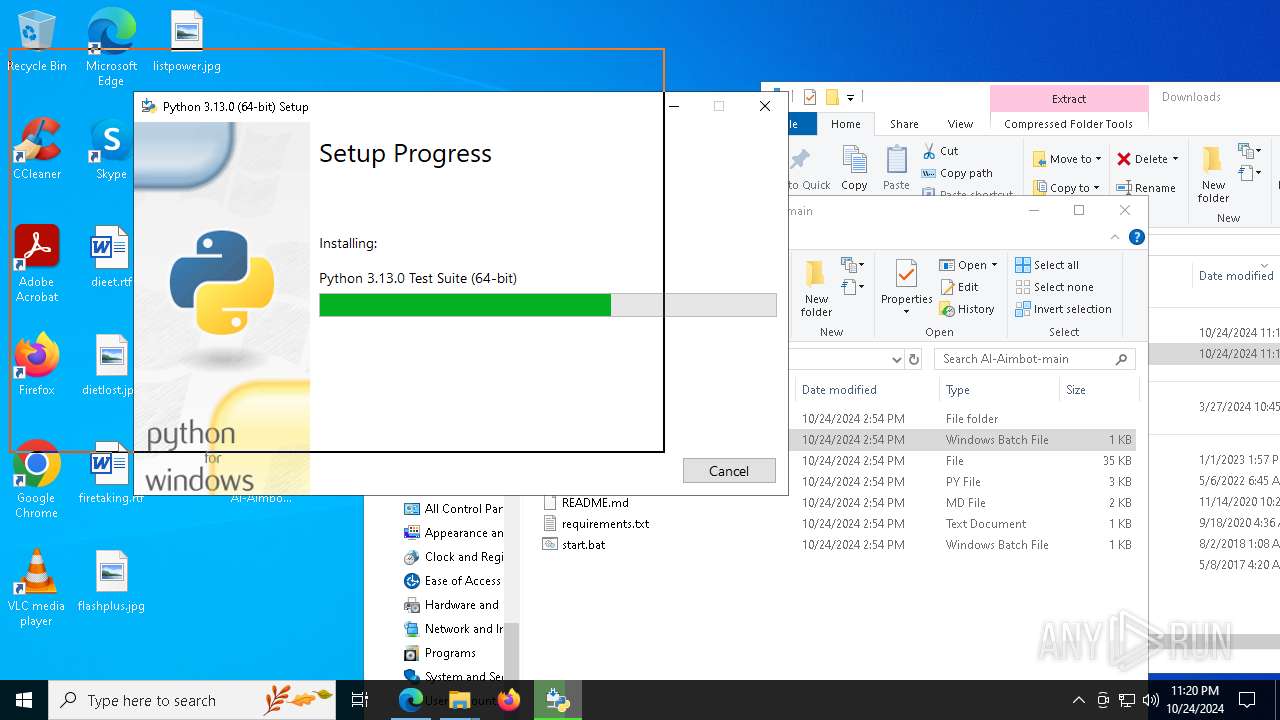Viewport: 1280px width, 720px height.
Task: Select the listpower.jpg desktop file
Action: coord(187,42)
